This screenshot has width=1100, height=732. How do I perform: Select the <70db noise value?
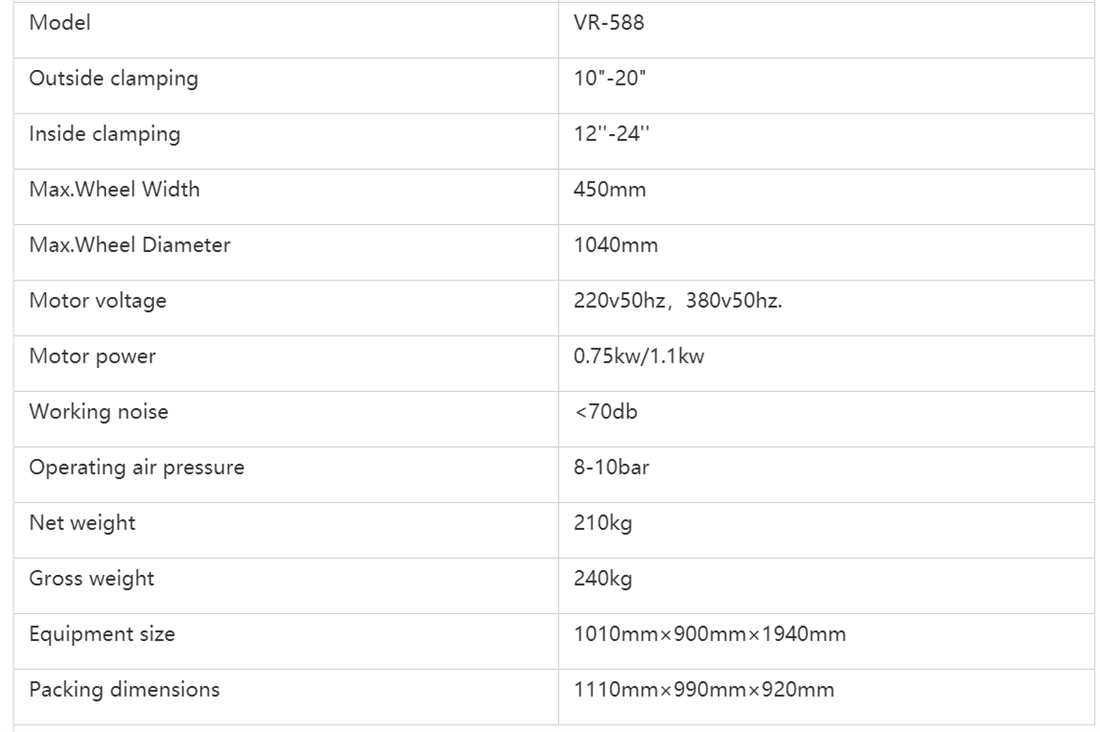coord(605,411)
